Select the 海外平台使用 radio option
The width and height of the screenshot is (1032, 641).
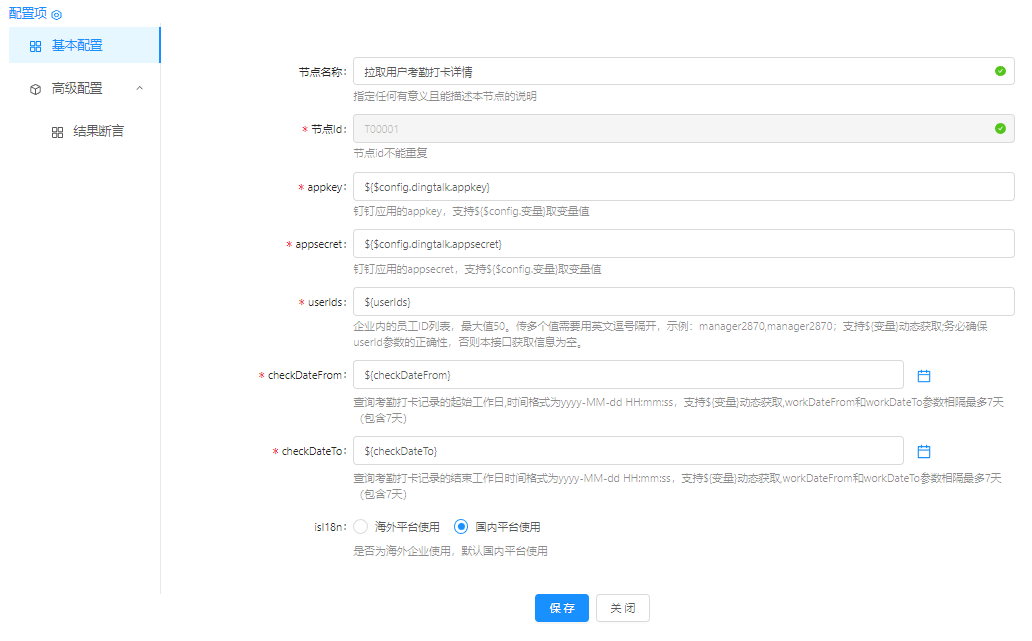coord(361,526)
